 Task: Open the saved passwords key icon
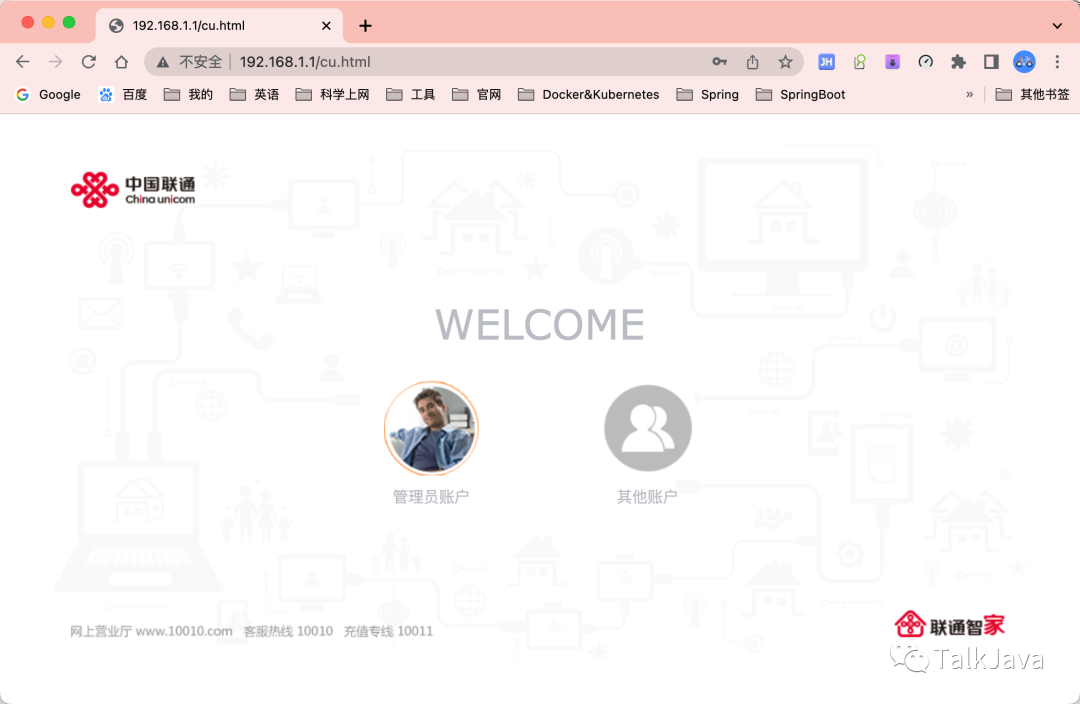pyautogui.click(x=719, y=62)
